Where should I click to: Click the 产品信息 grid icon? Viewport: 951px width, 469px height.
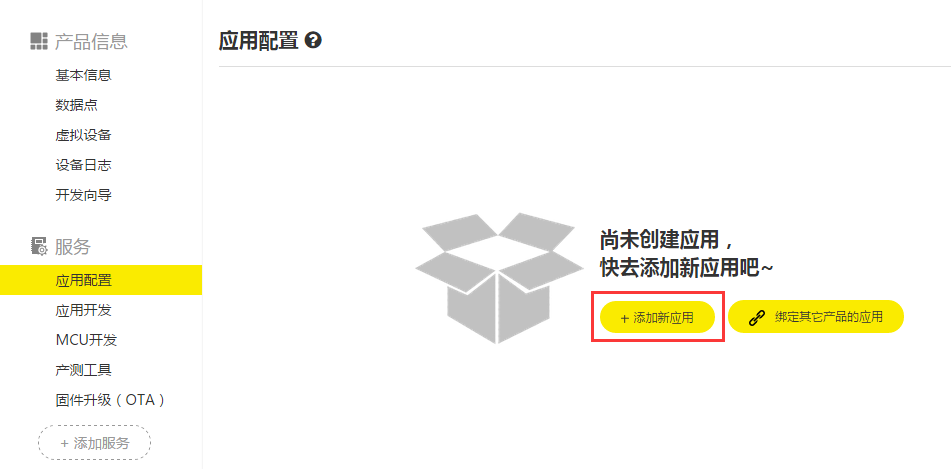pos(39,41)
